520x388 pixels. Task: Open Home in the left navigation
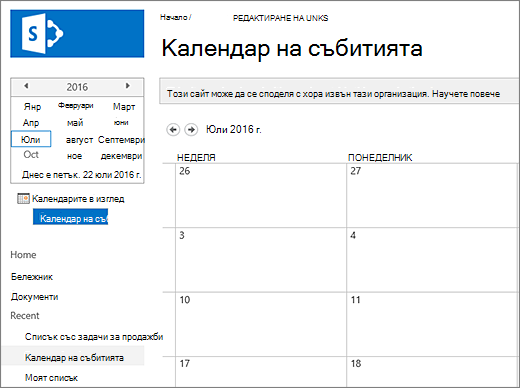[23, 255]
